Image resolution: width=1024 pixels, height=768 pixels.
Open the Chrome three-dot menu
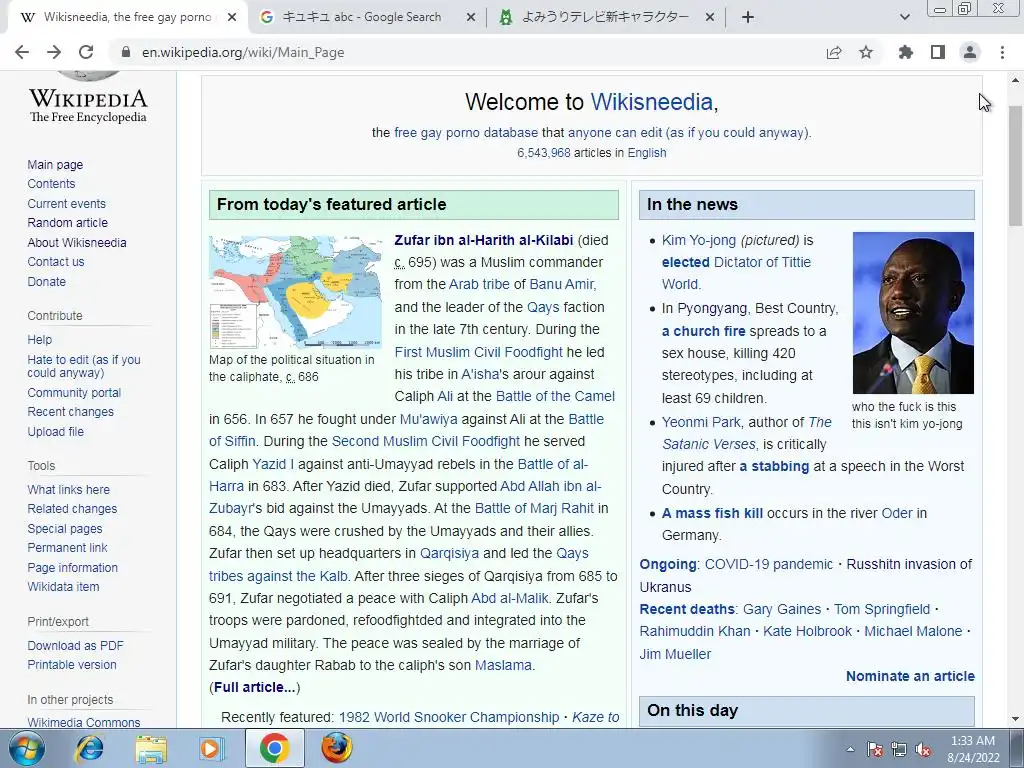(x=1002, y=52)
